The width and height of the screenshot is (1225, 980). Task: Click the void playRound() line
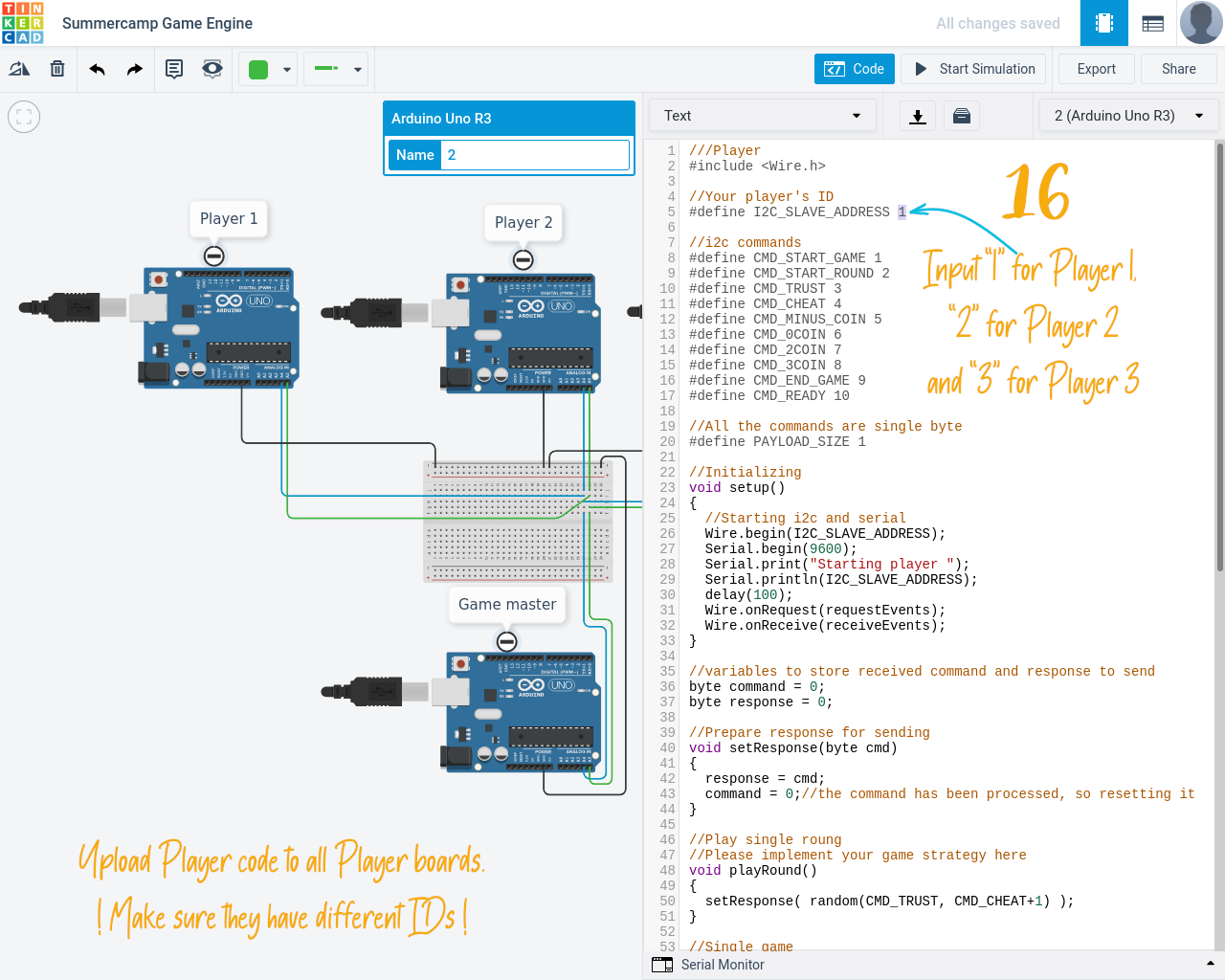[753, 870]
